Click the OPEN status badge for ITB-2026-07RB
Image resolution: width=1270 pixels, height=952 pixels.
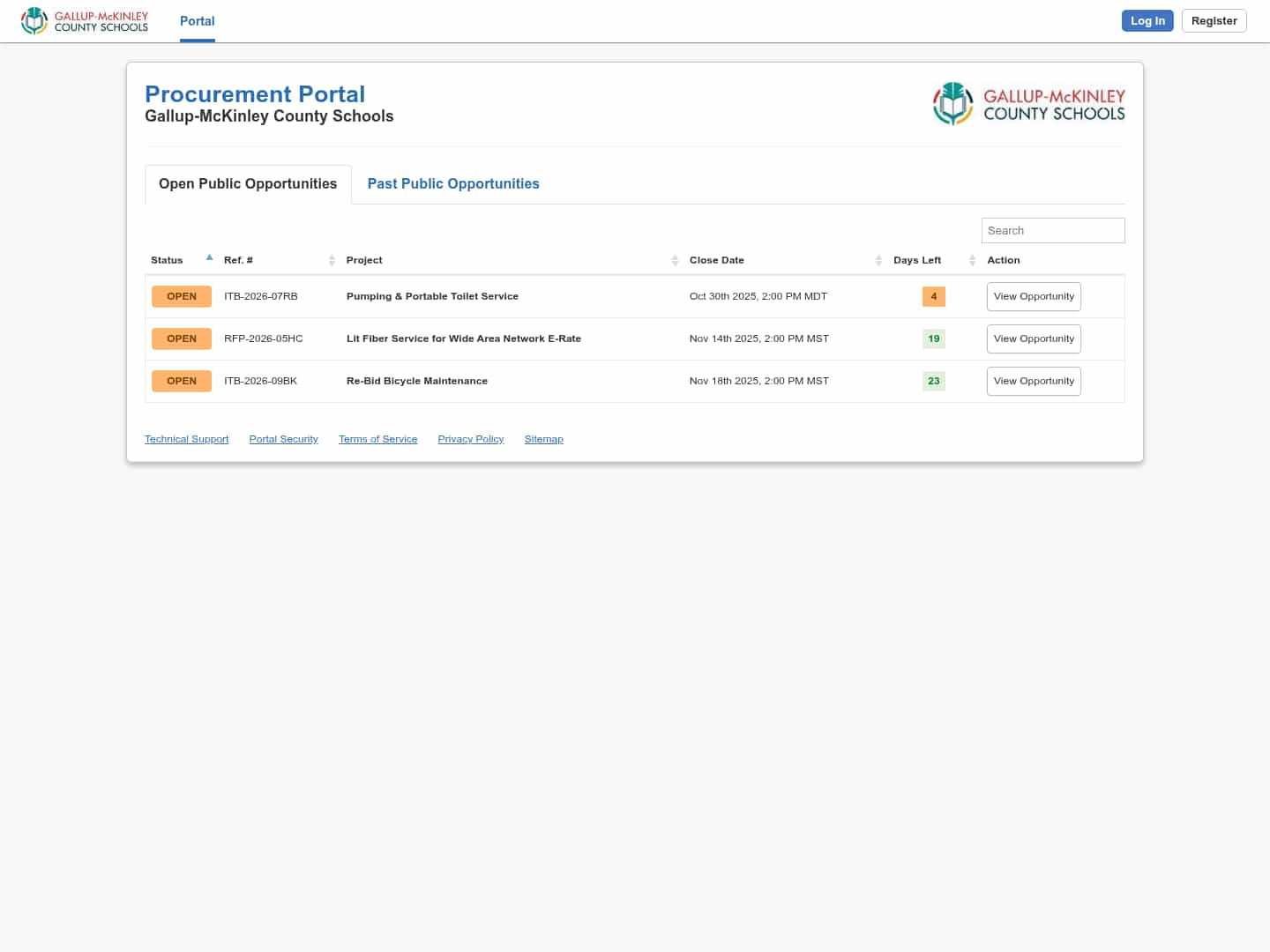coord(182,296)
